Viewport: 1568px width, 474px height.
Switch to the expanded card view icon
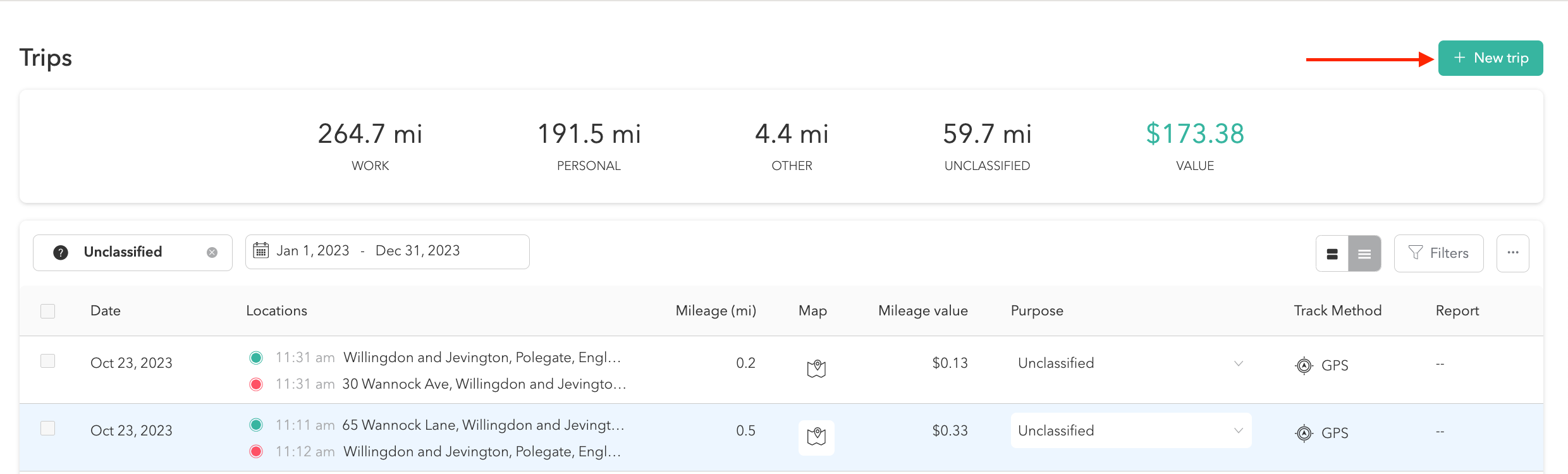(1332, 253)
